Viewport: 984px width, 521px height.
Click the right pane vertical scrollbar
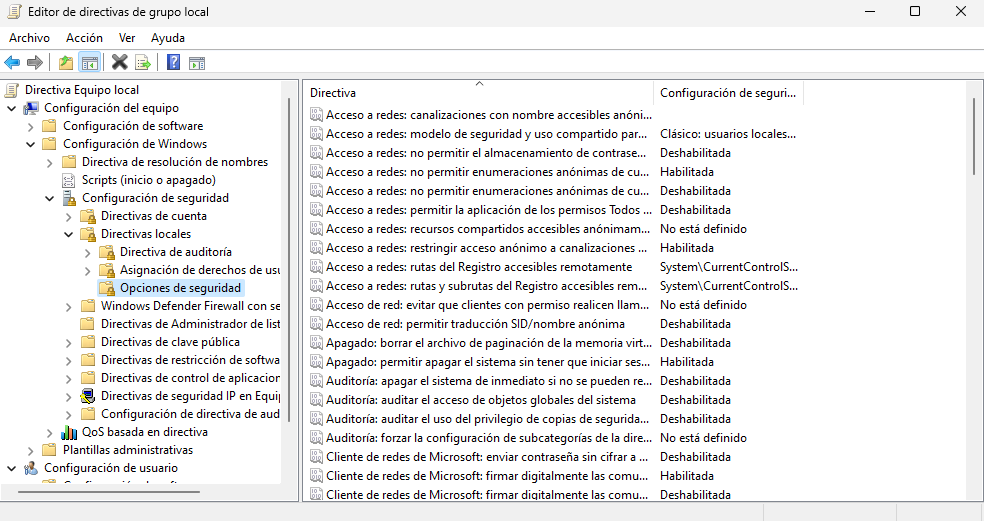[974, 300]
